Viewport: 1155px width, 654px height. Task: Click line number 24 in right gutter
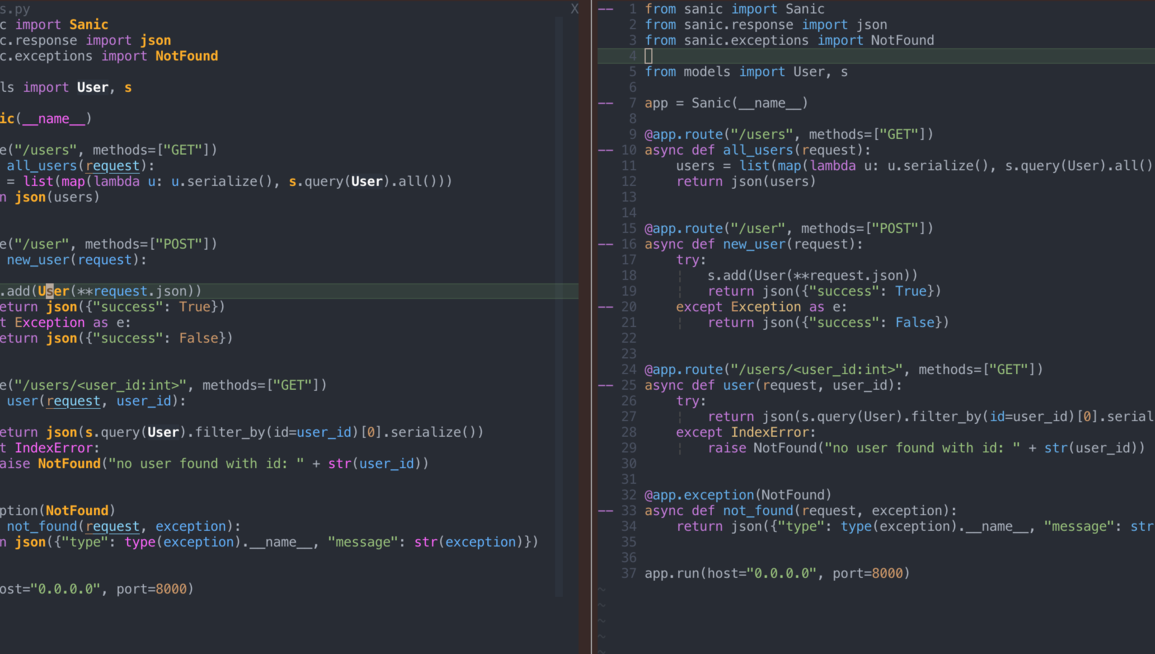coord(628,370)
